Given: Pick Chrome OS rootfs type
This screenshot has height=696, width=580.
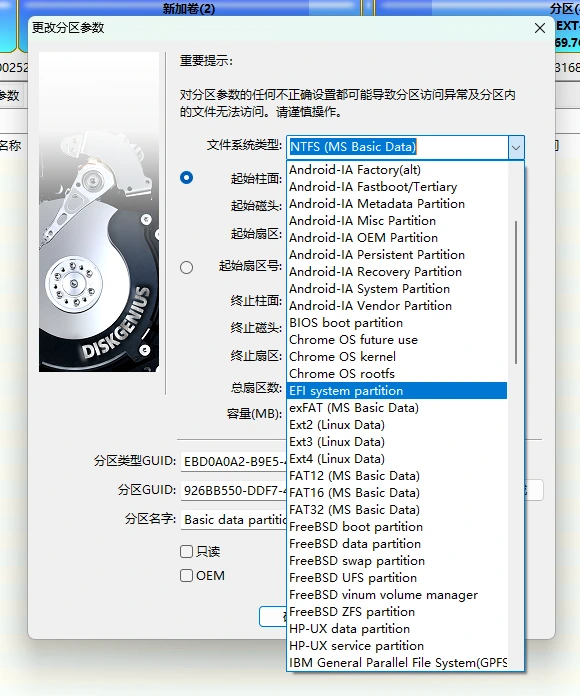Looking at the screenshot, I should [x=397, y=374].
